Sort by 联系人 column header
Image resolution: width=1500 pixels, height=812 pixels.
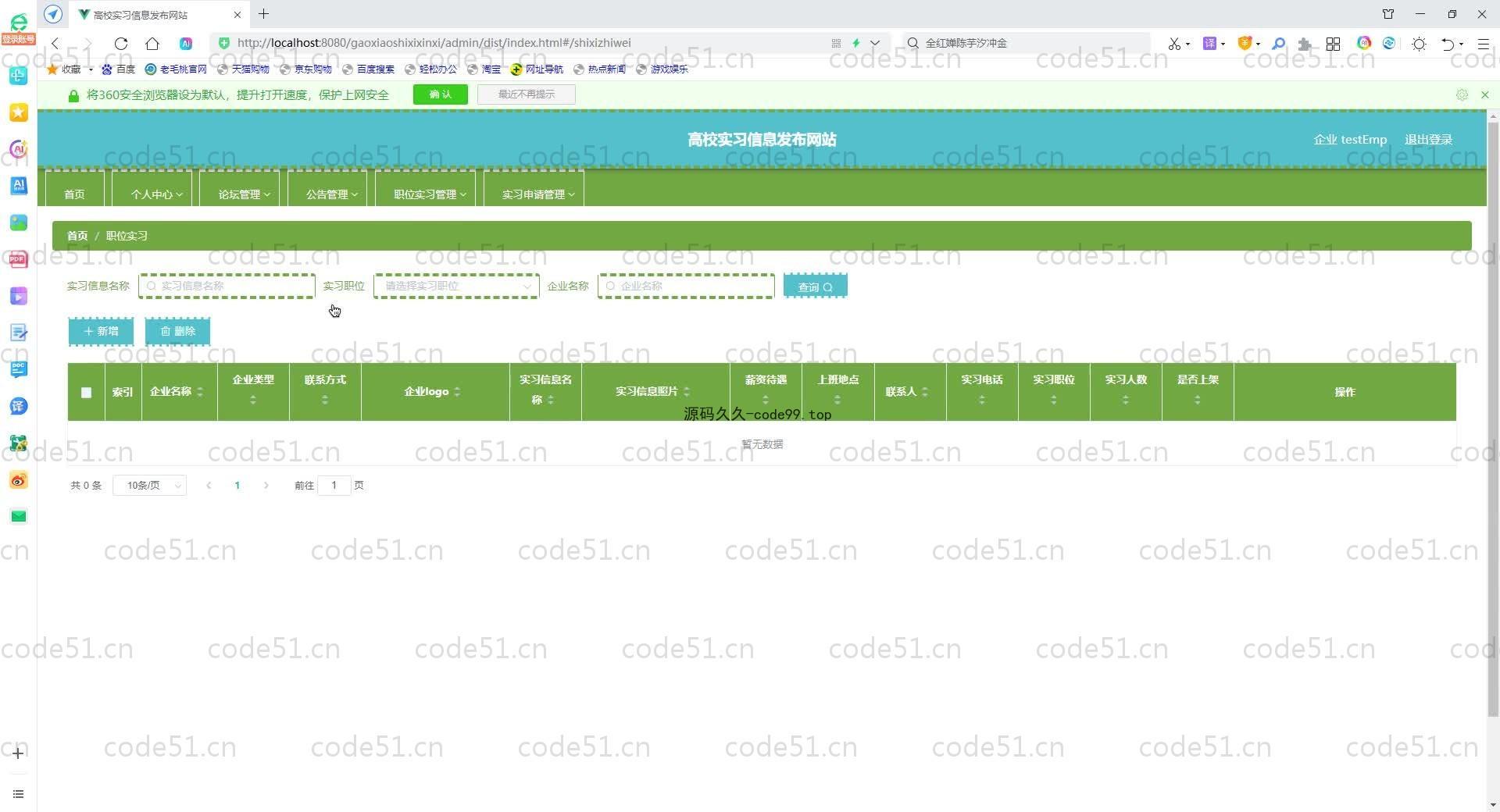[x=909, y=391]
